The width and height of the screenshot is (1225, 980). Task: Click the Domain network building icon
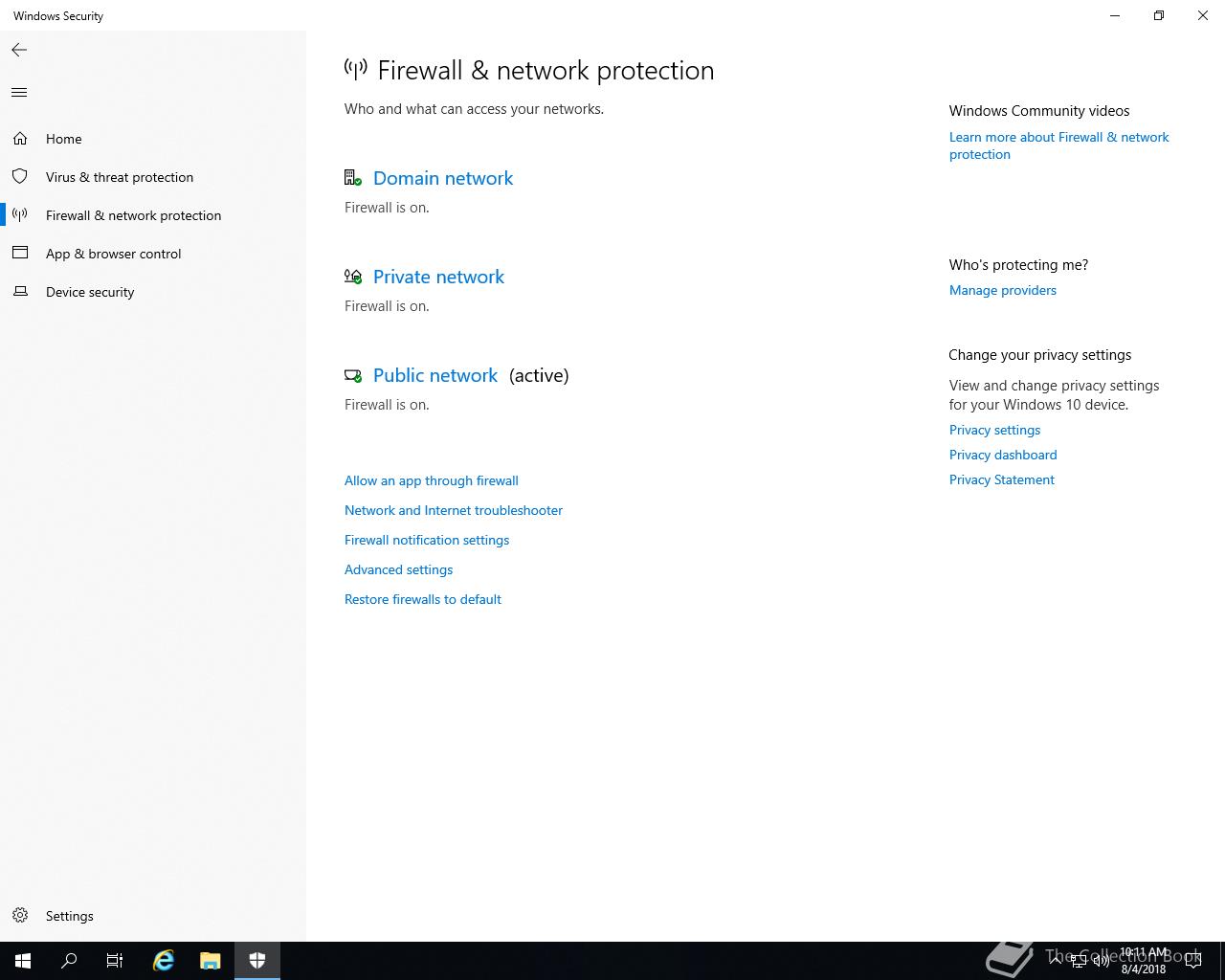[x=353, y=178]
